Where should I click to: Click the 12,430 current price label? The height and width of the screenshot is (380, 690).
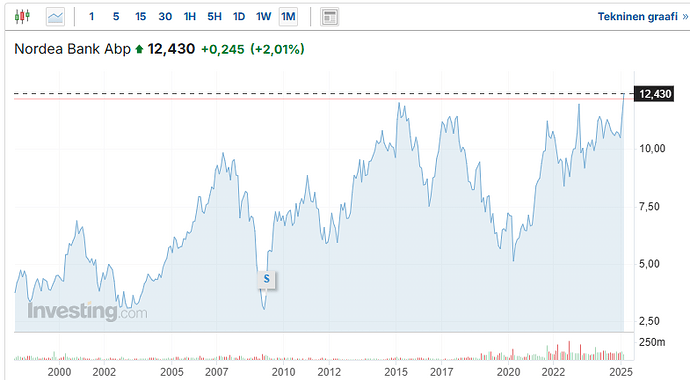(655, 94)
